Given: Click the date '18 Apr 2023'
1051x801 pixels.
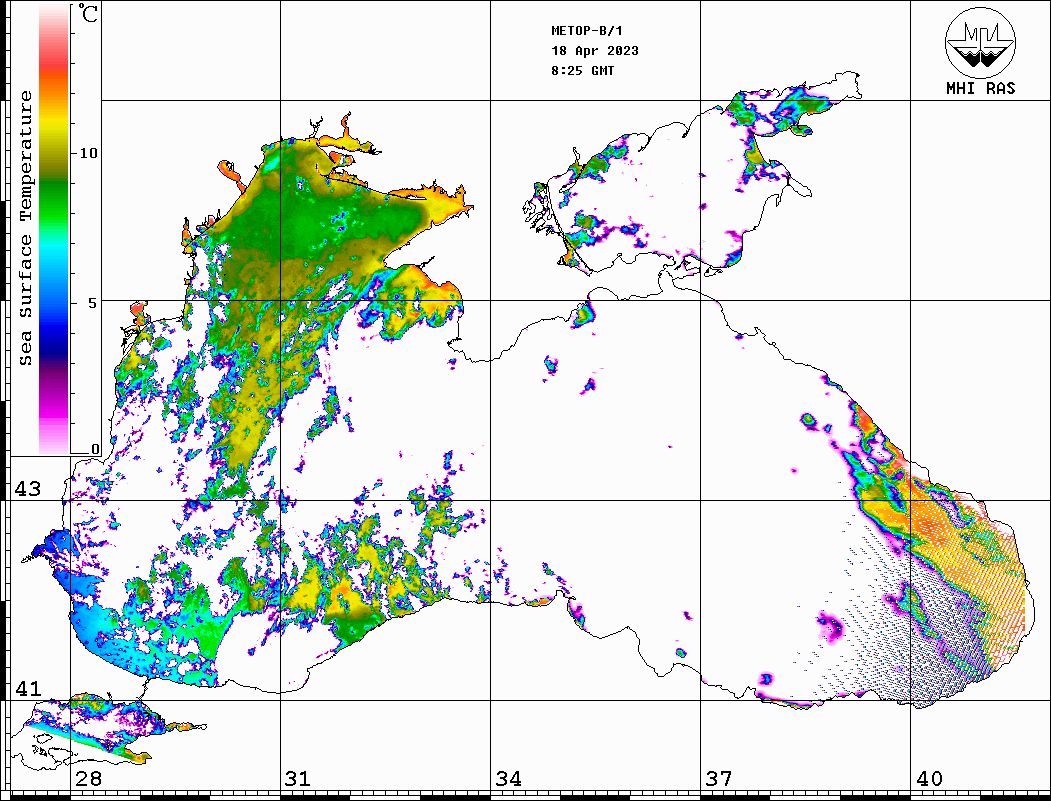Looking at the screenshot, I should tap(595, 51).
